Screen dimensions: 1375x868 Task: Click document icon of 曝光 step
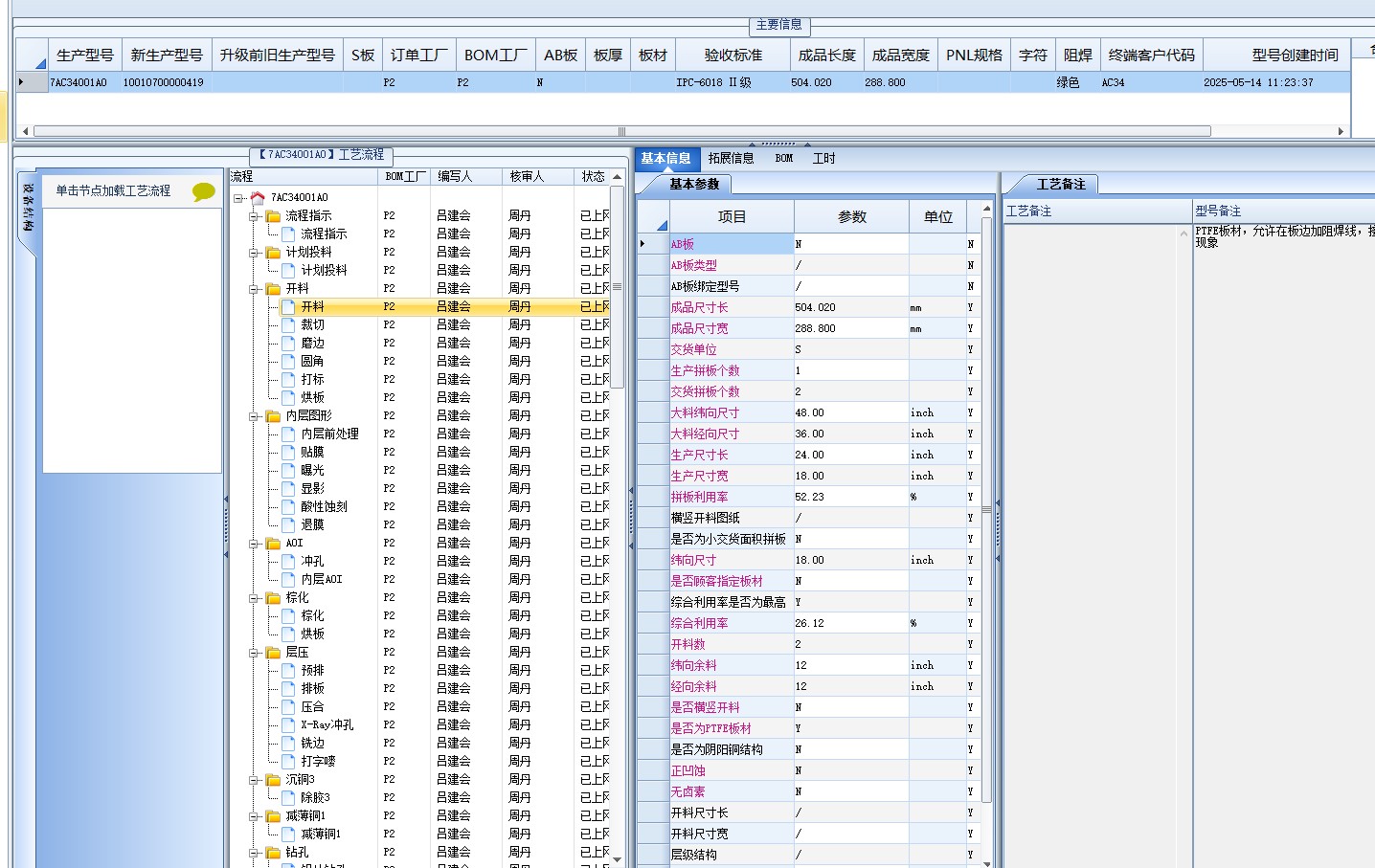(x=288, y=471)
